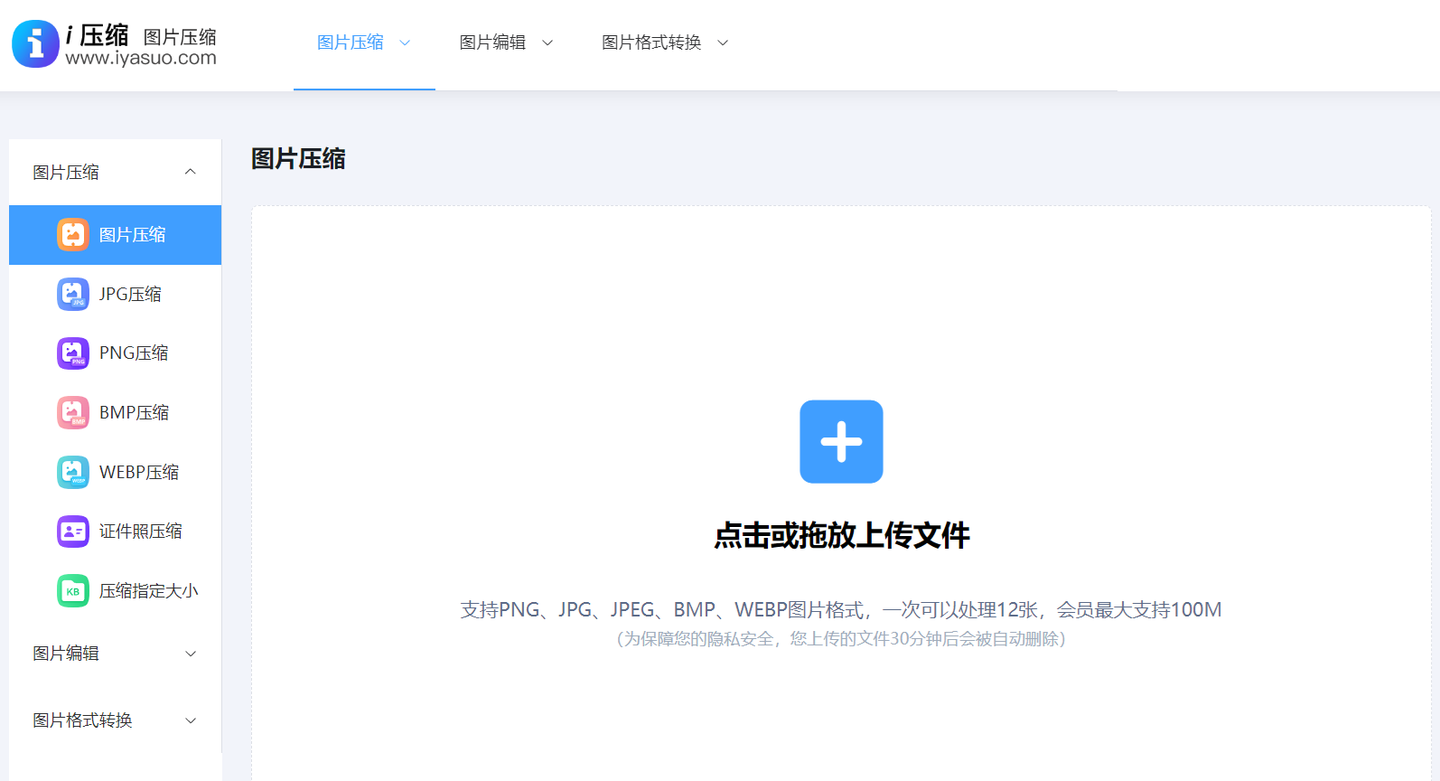Click the KB icon for 压缩指定大小
This screenshot has width=1440, height=781.
tap(73, 590)
